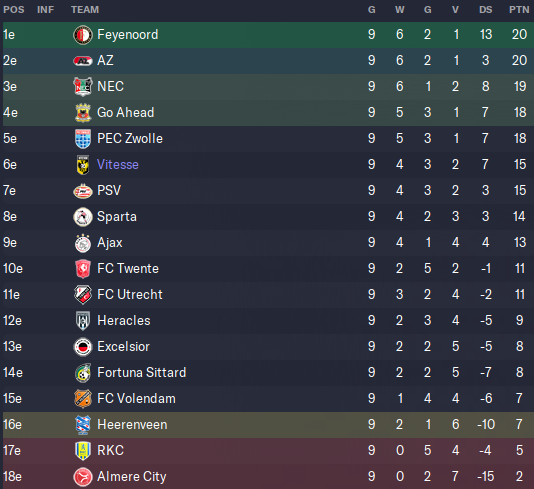Sort standings by TEAM column header

point(85,10)
